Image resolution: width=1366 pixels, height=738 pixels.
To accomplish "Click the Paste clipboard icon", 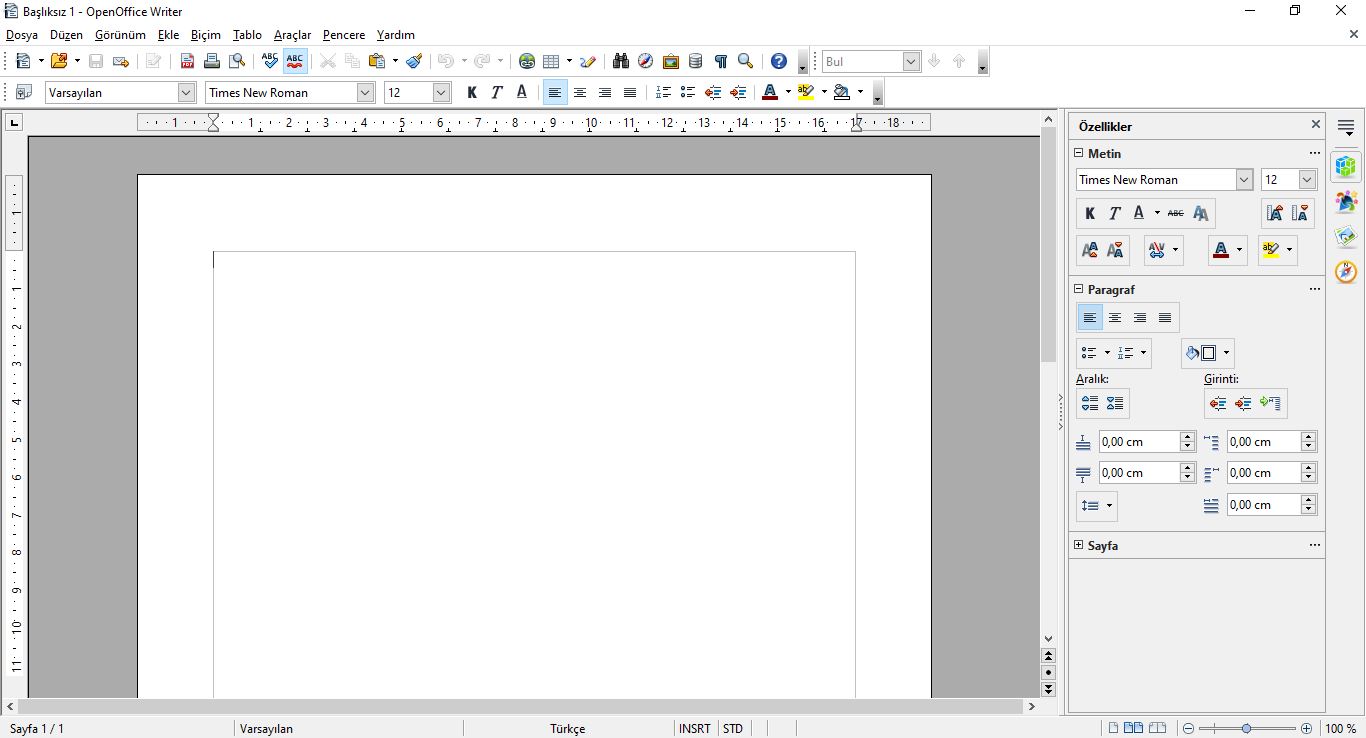I will point(377,61).
